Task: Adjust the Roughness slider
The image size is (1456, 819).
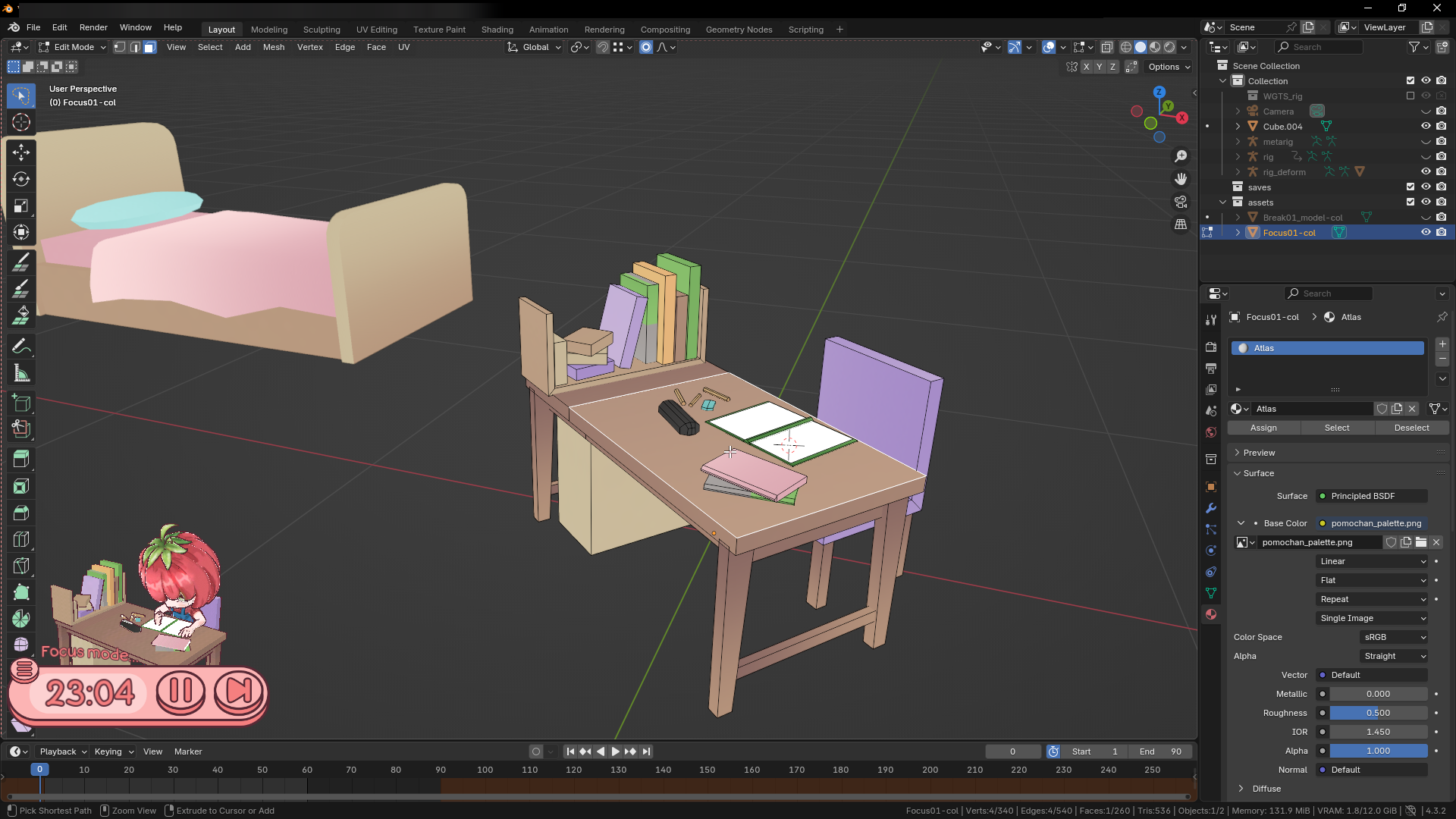Action: coord(1379,713)
